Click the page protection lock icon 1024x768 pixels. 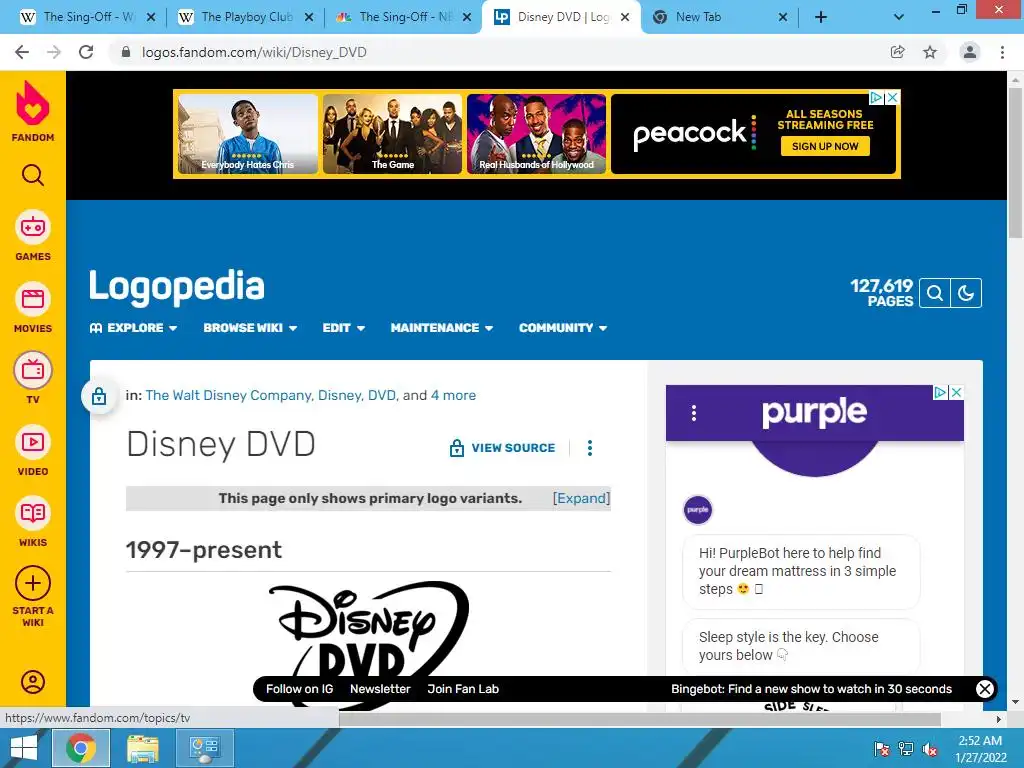coord(99,396)
